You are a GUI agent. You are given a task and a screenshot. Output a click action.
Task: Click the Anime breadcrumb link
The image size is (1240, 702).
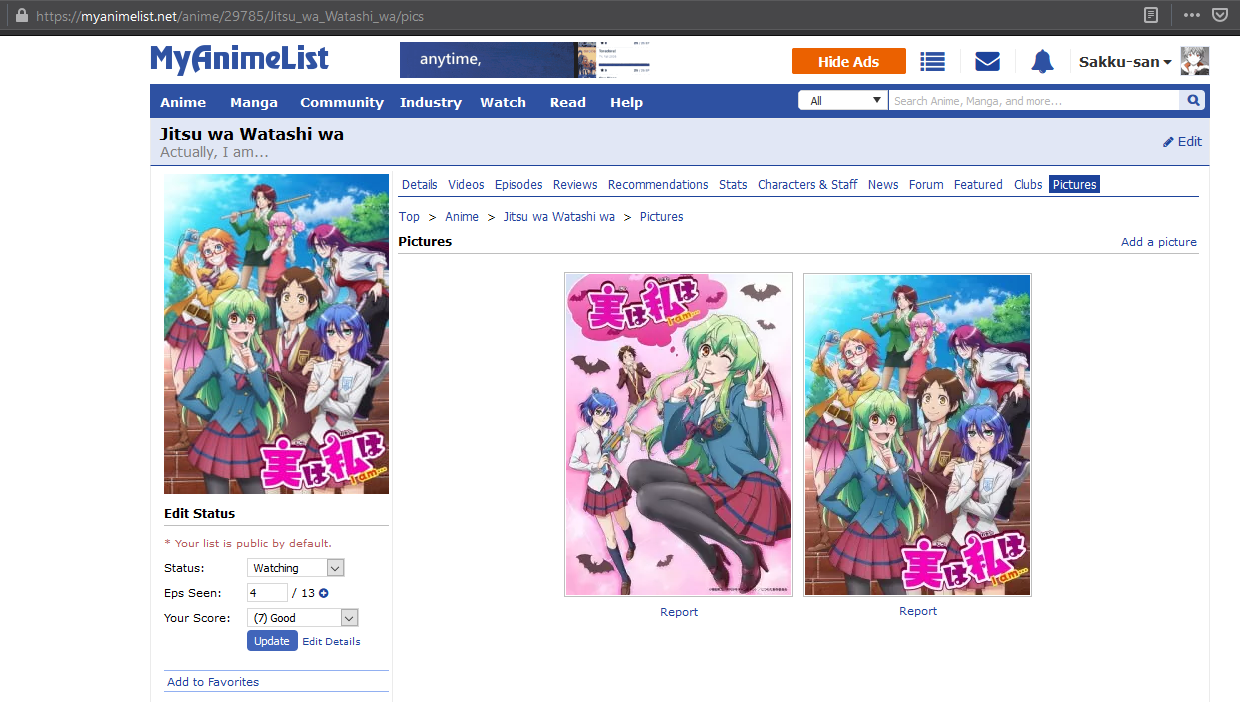pos(462,216)
